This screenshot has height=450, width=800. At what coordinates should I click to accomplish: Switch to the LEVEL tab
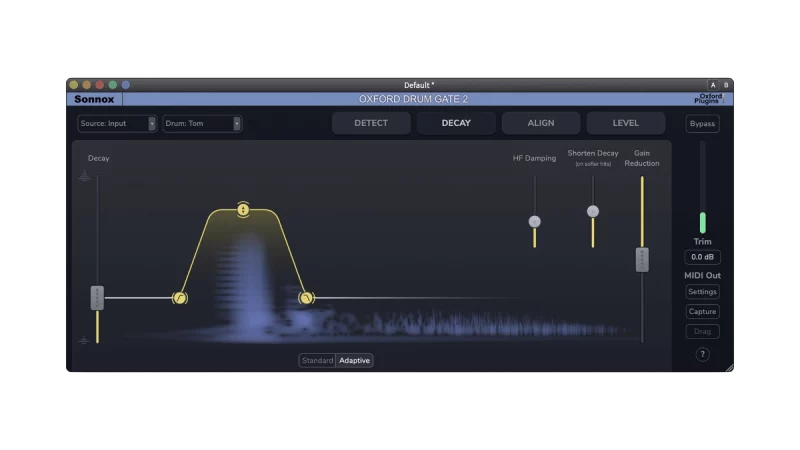point(626,123)
